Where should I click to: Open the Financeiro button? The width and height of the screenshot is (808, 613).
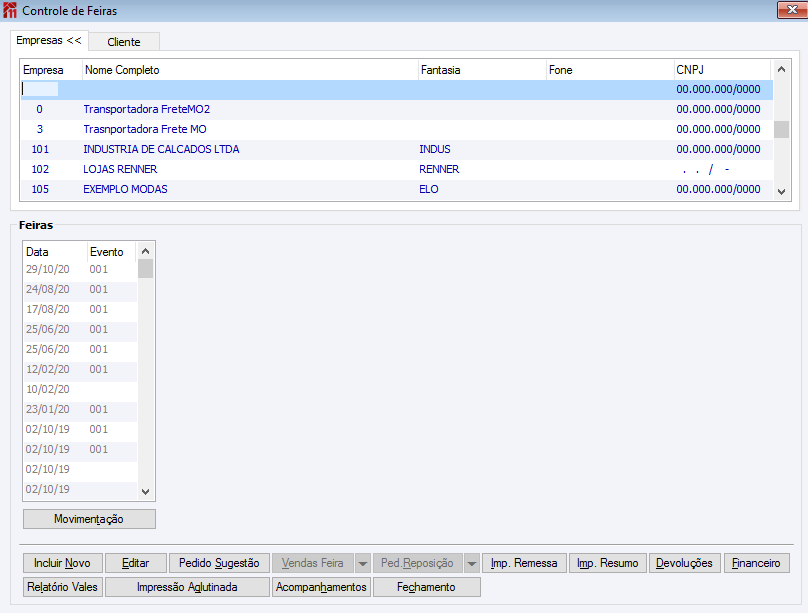click(756, 563)
